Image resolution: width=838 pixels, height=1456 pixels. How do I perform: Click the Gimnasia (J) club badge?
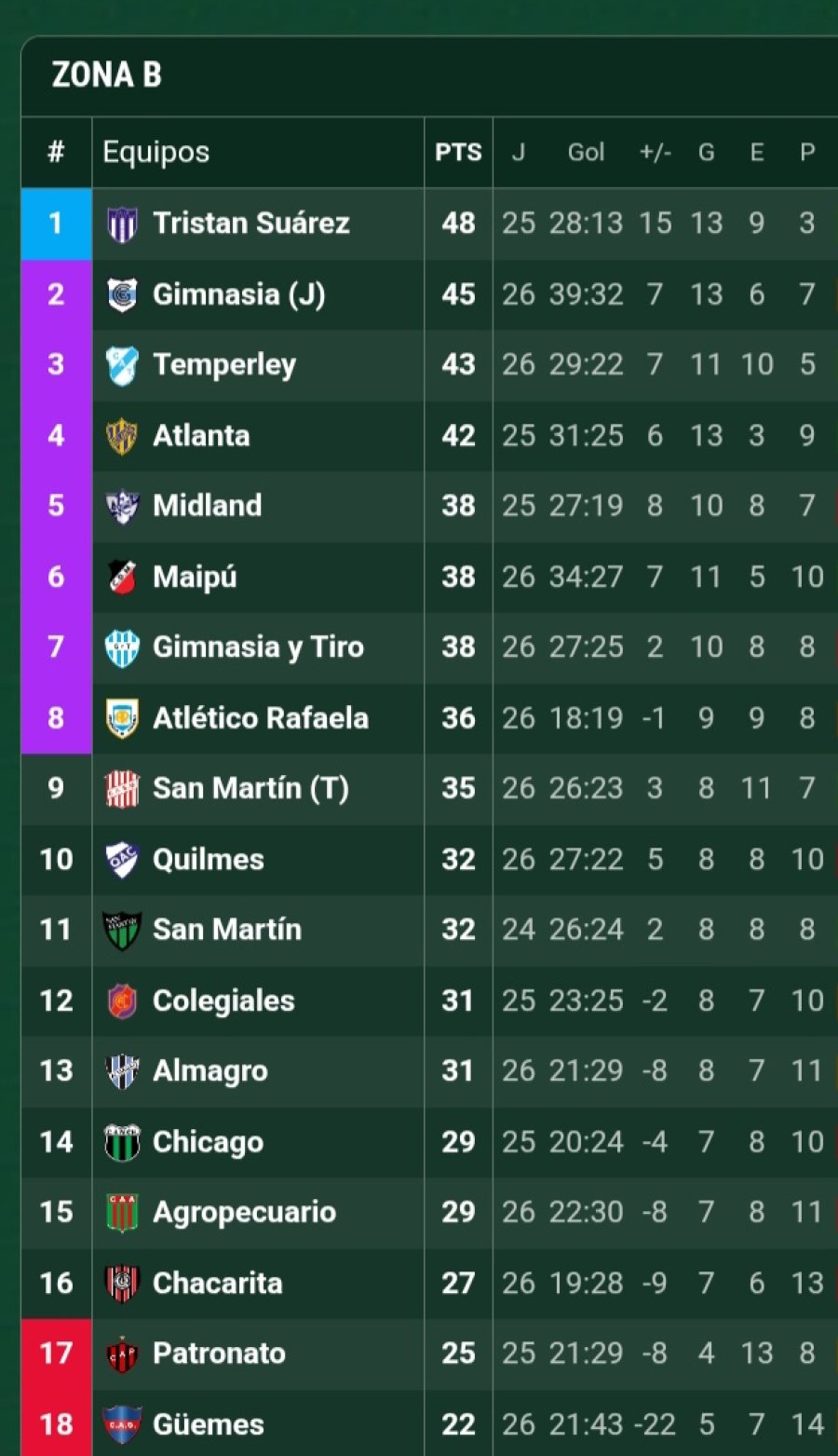tap(122, 294)
